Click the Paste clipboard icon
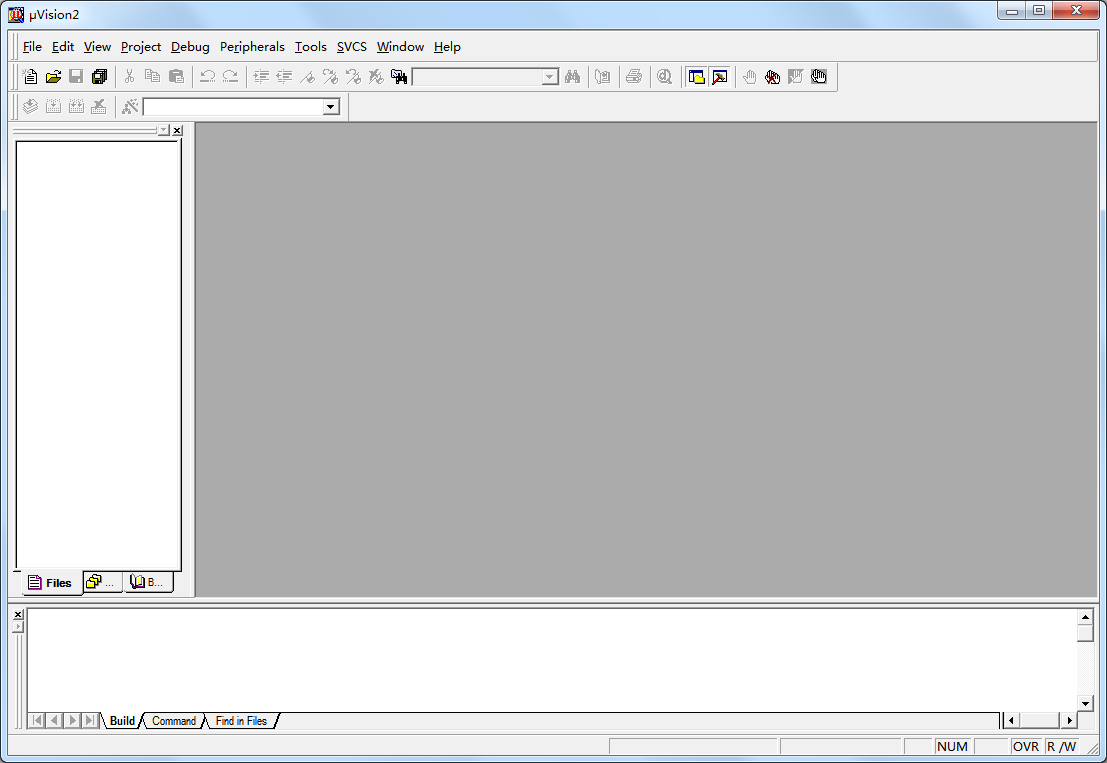This screenshot has width=1107, height=763. [176, 77]
